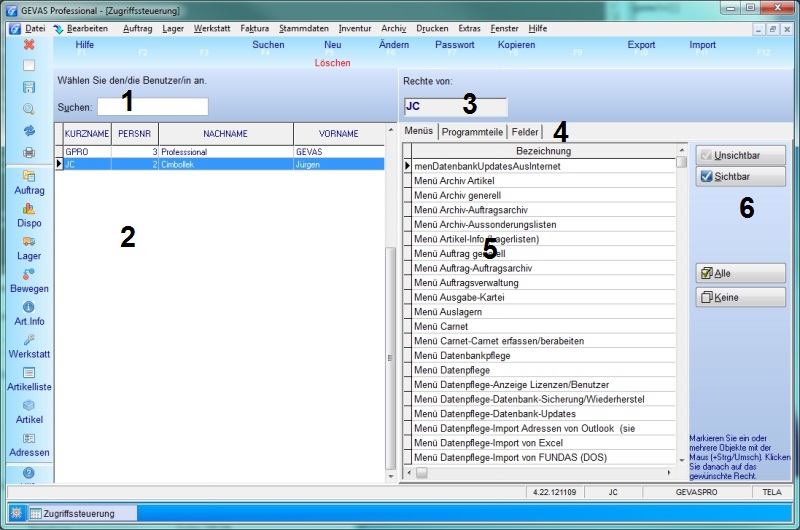
Task: Click the Unsichtbar permission button
Action: coord(740,155)
